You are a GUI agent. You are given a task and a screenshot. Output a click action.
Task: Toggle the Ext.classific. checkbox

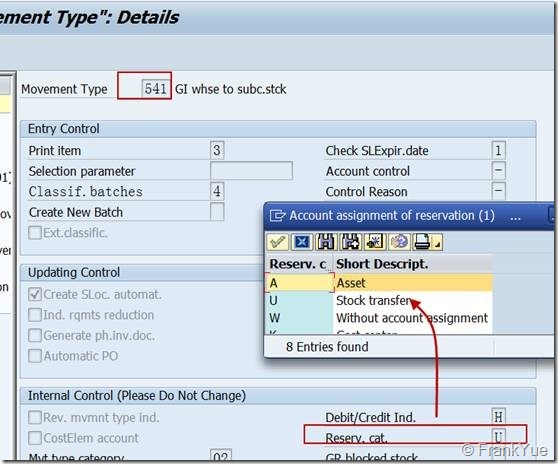(x=35, y=233)
